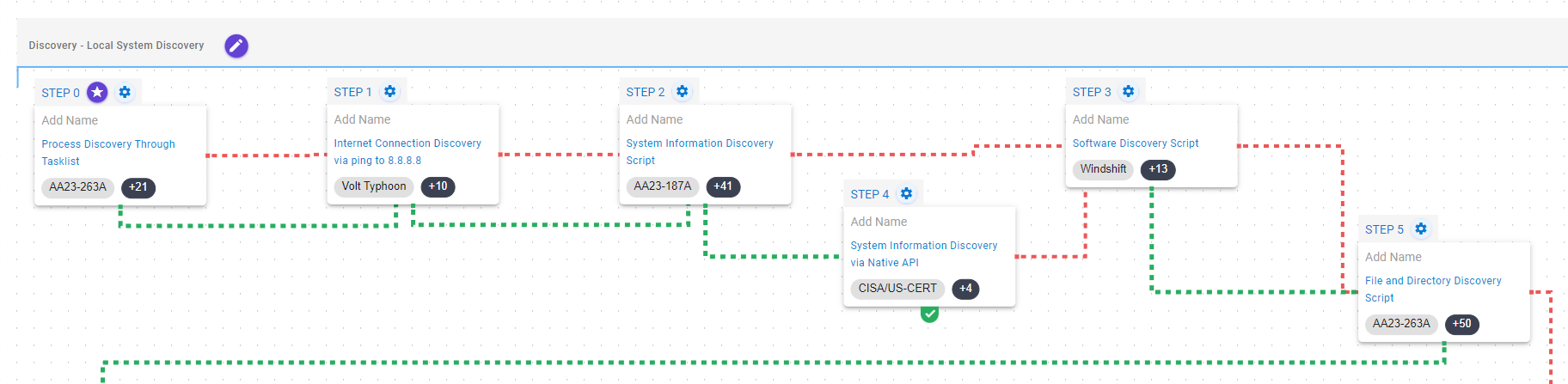The image size is (1568, 384).
Task: Open Software Discovery Script link
Action: tap(1136, 143)
